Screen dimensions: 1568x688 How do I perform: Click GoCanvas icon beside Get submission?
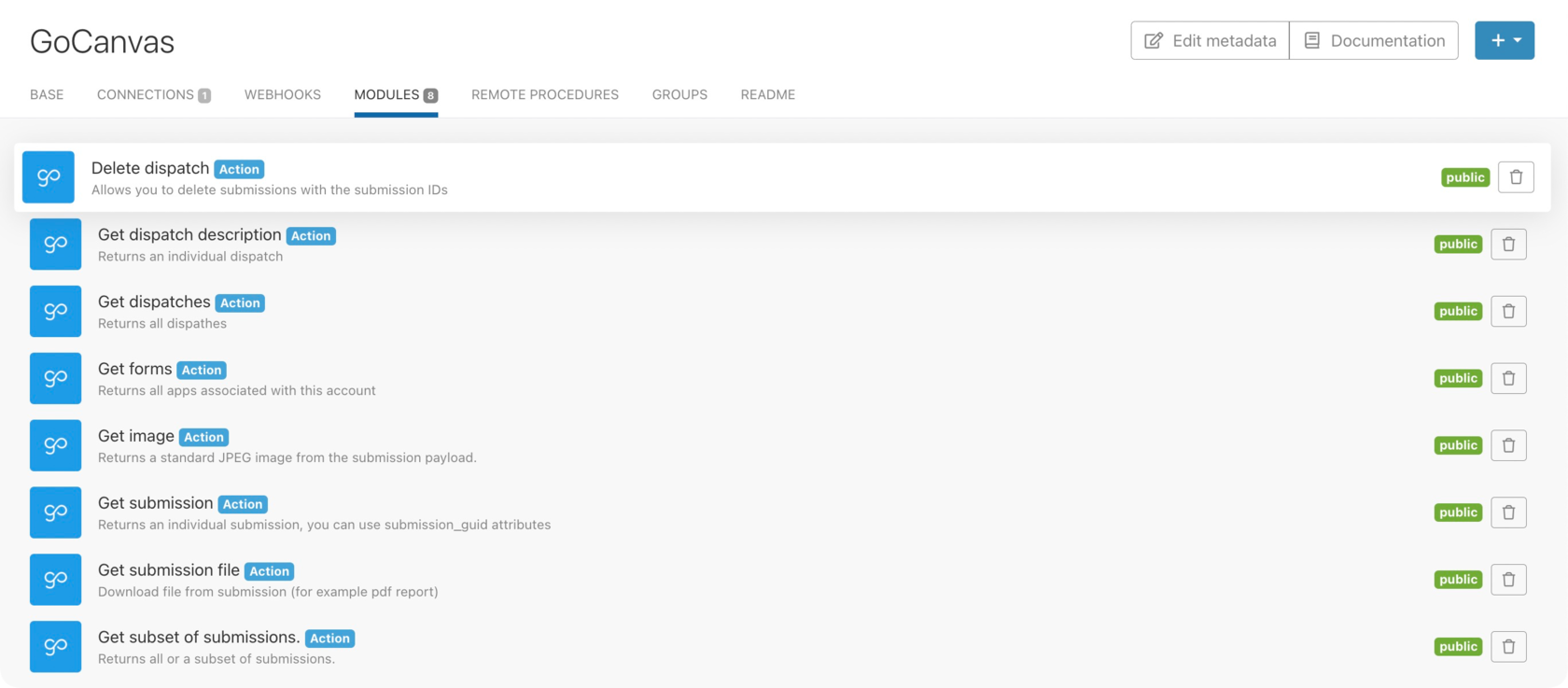tap(55, 512)
